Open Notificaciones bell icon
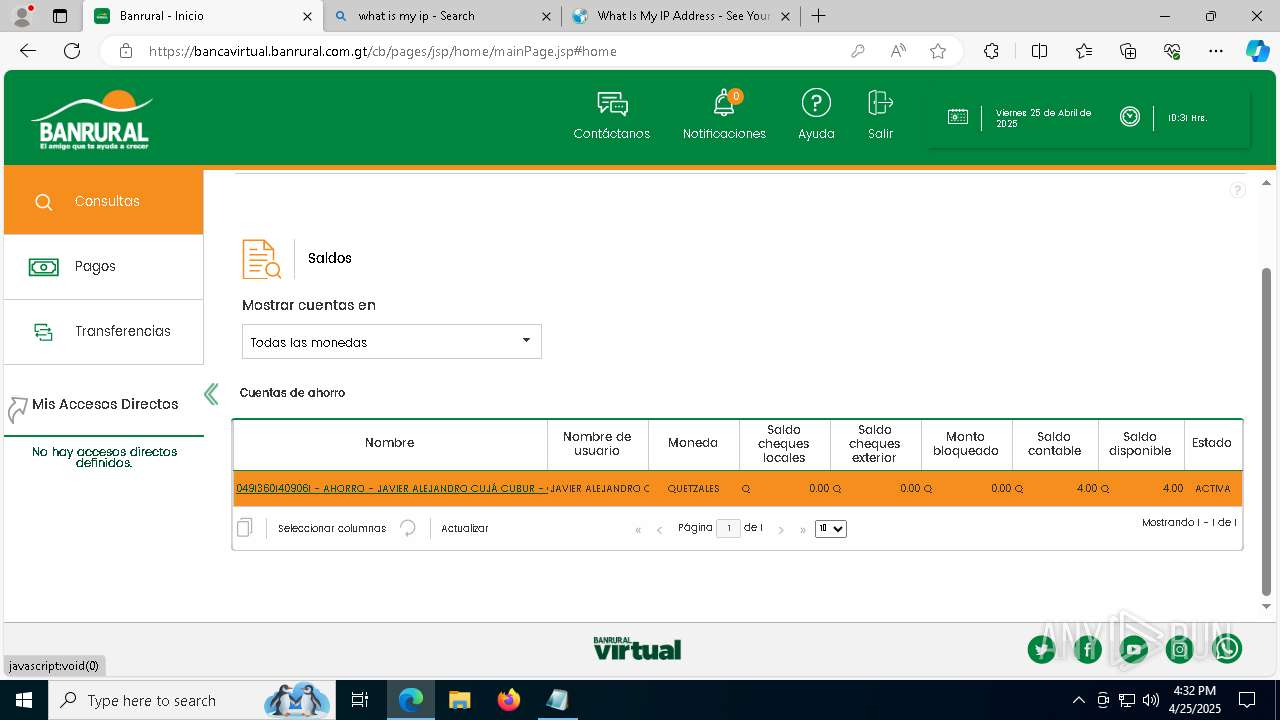 pos(724,103)
